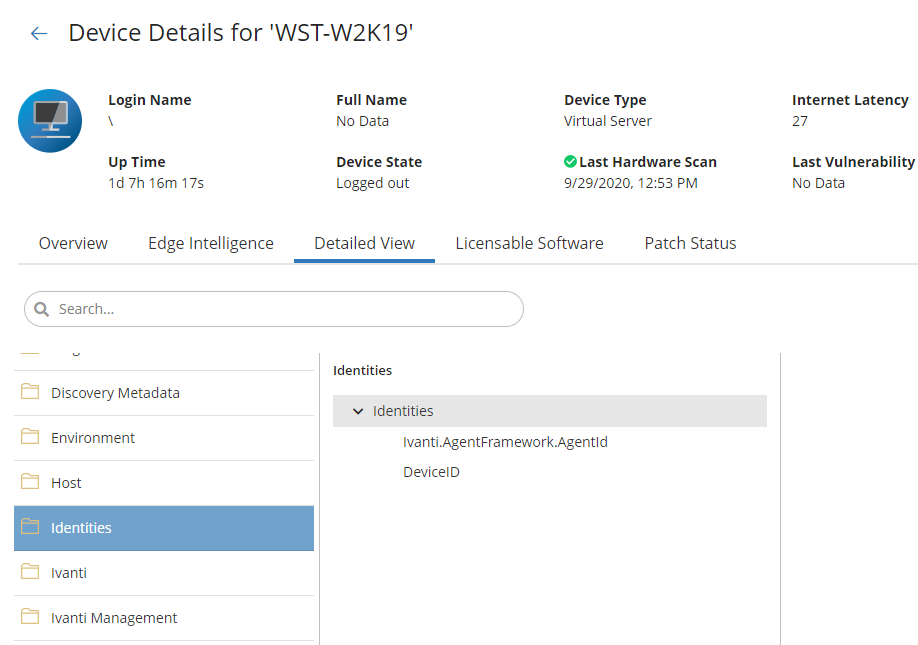The image size is (918, 645).
Task: Click the Identities group header row
Action: point(550,411)
